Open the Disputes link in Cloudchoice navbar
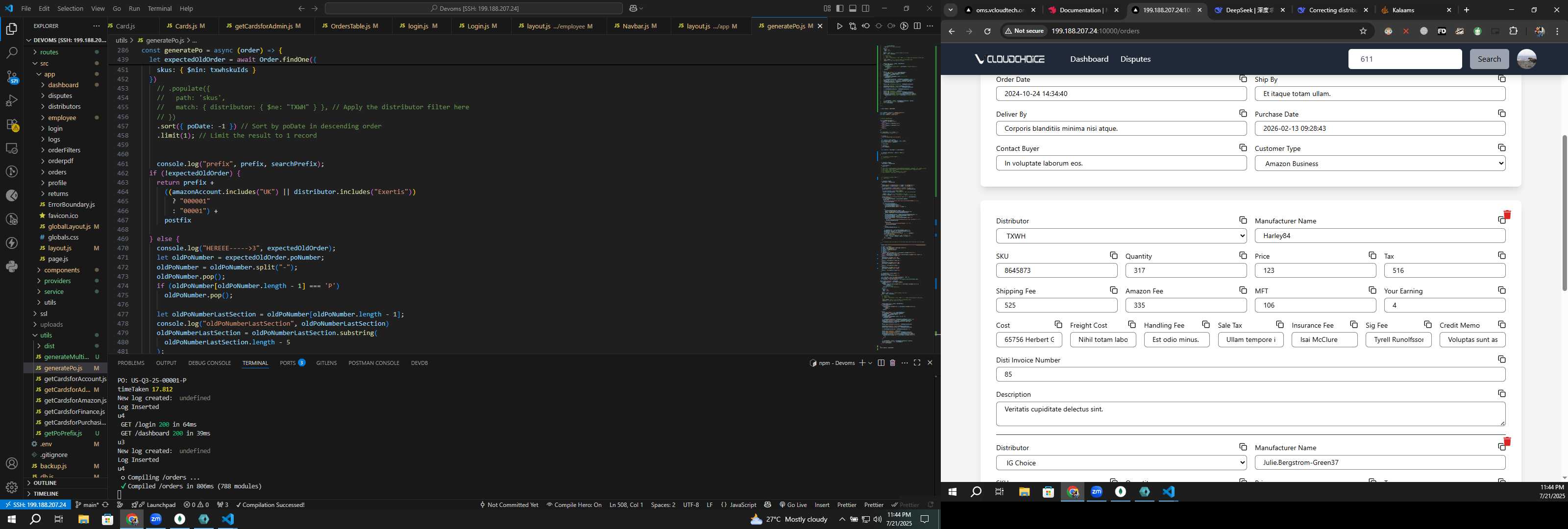This screenshot has width=1568, height=529. (x=1135, y=59)
